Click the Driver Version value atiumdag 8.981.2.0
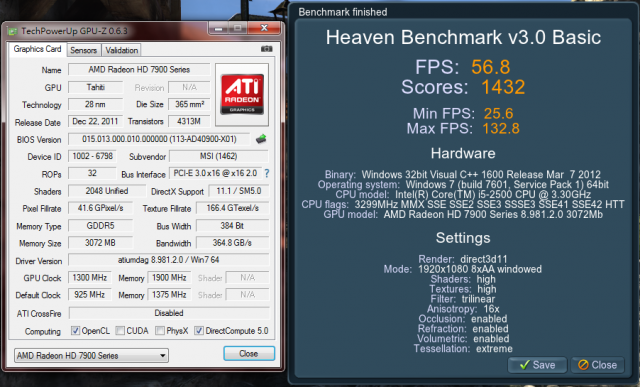Image resolution: width=640 pixels, height=387 pixels. click(169, 260)
